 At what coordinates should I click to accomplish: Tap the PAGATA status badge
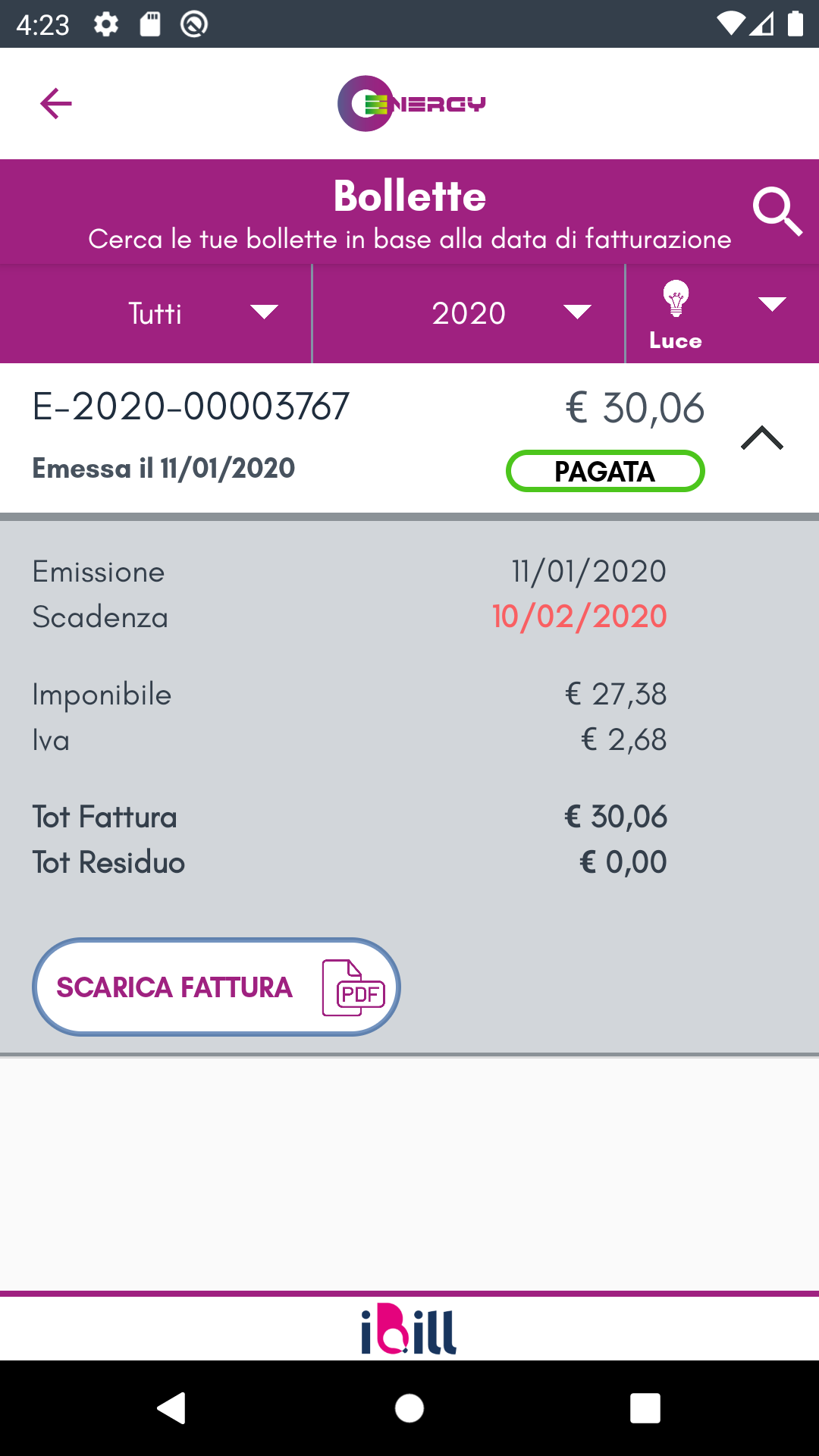coord(605,472)
